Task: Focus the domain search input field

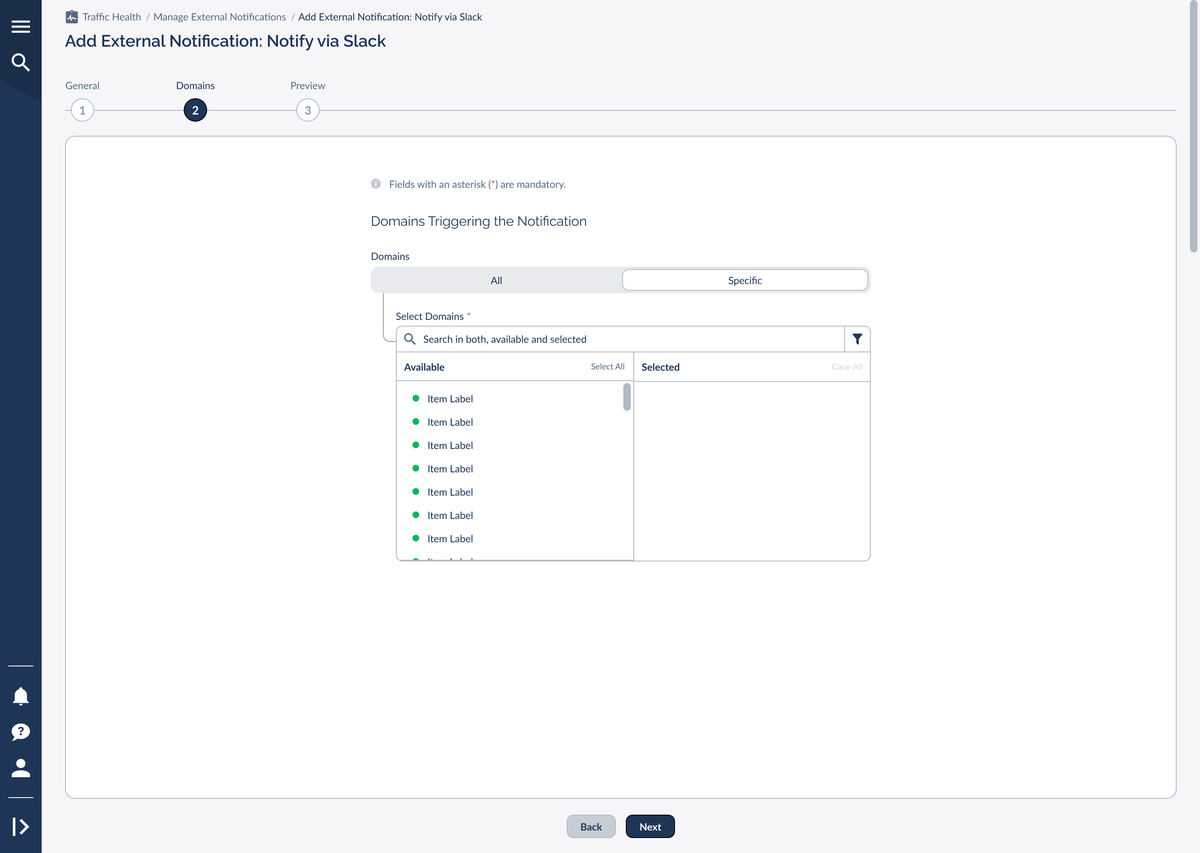Action: click(x=620, y=339)
